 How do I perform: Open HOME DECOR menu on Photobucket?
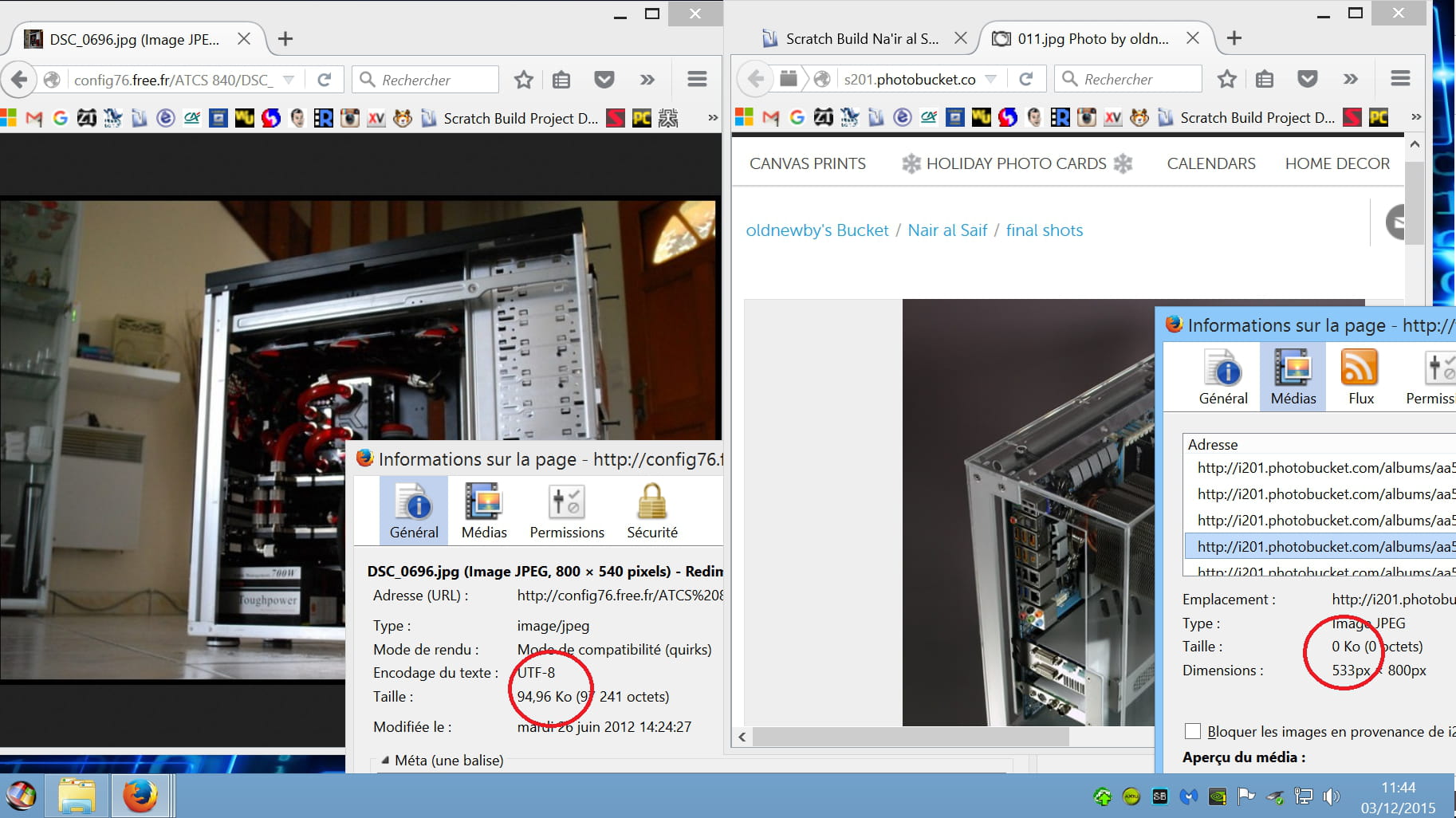pyautogui.click(x=1337, y=163)
